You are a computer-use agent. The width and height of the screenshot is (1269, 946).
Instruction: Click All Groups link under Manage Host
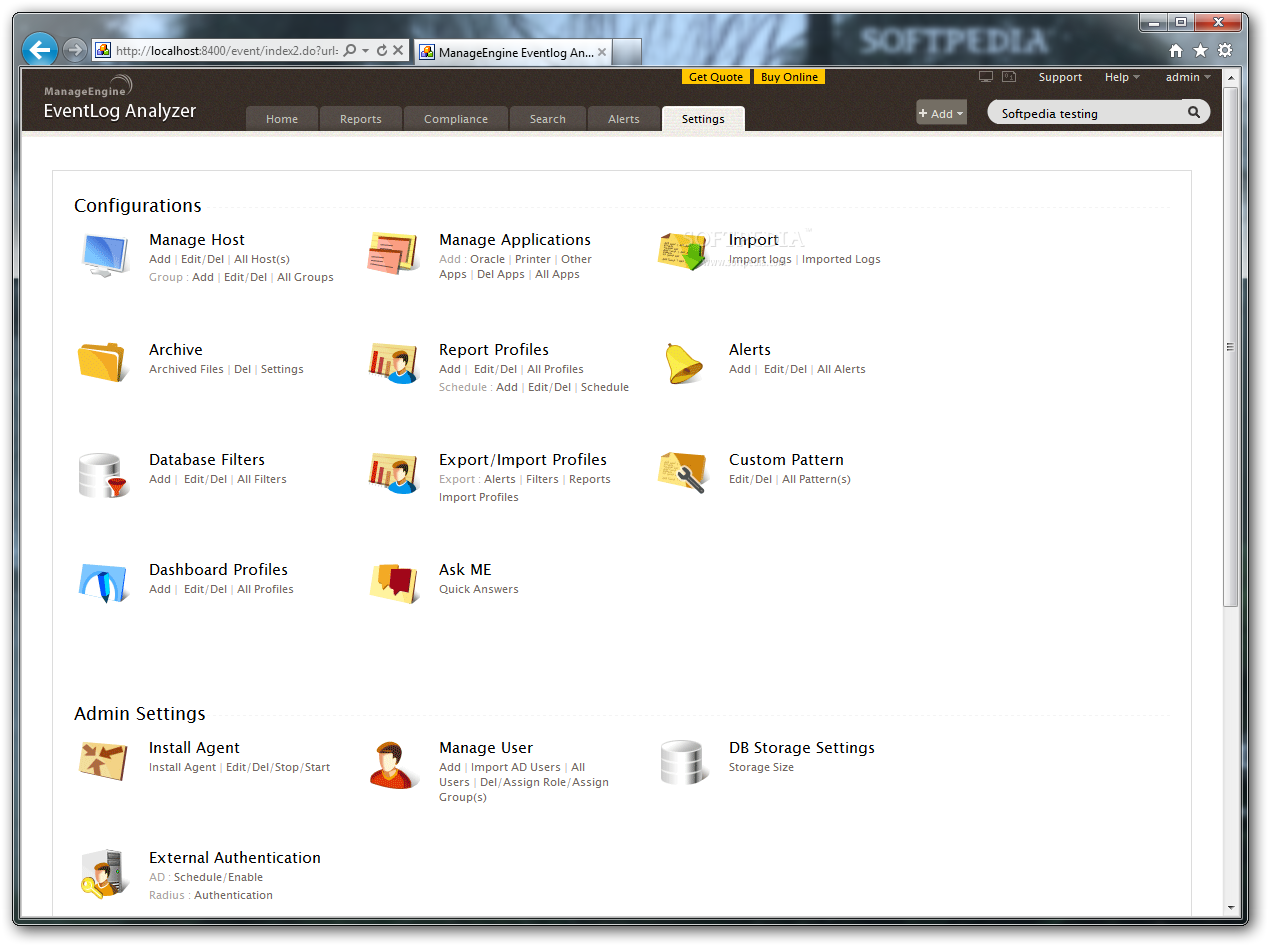(305, 277)
